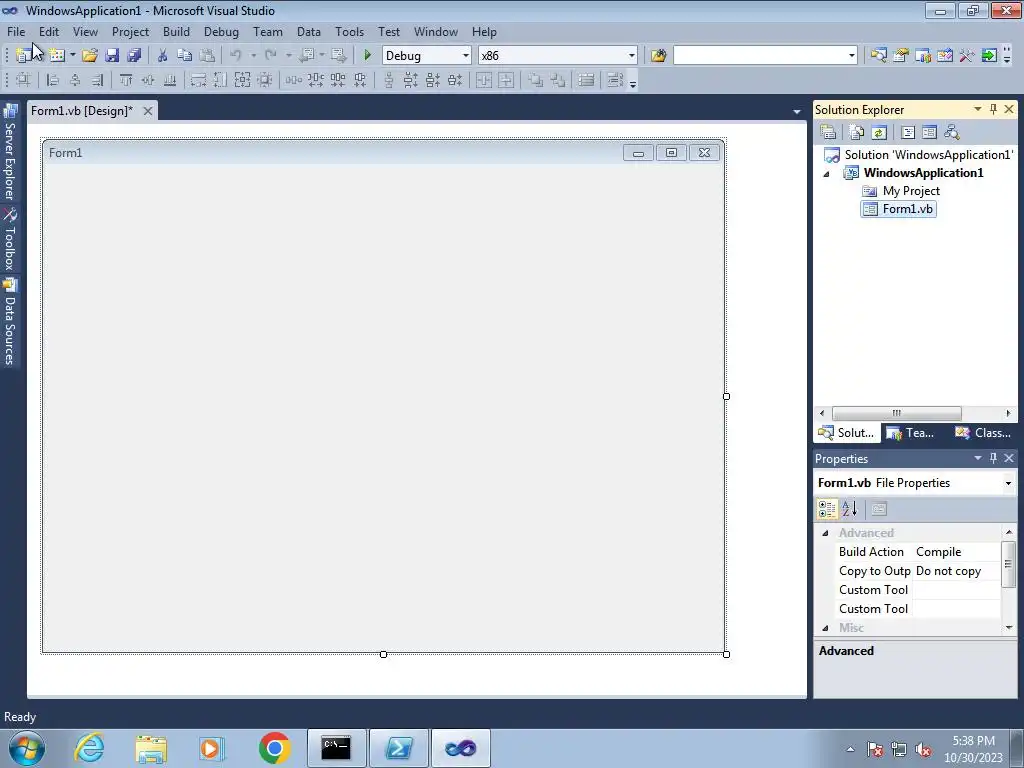Image resolution: width=1024 pixels, height=768 pixels.
Task: Click the Add New Item icon
Action: click(x=57, y=56)
